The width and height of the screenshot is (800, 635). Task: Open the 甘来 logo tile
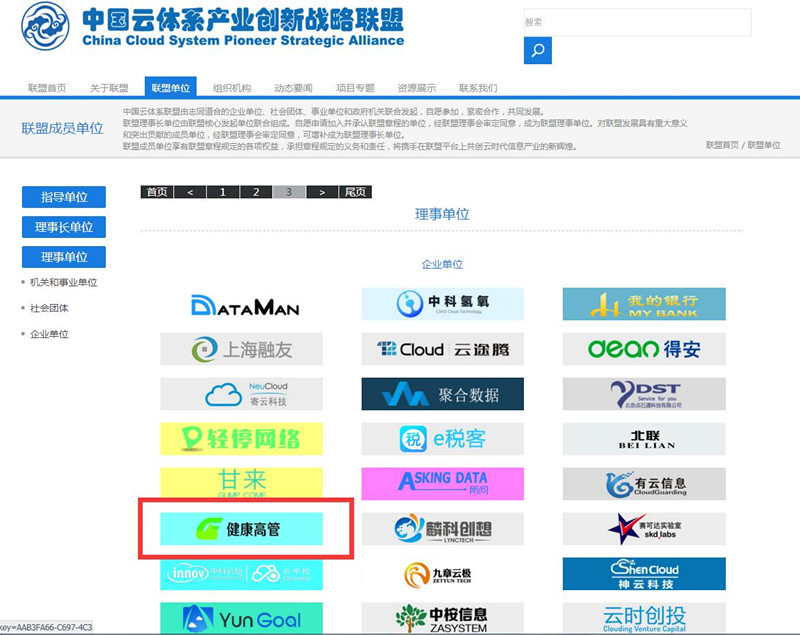241,482
